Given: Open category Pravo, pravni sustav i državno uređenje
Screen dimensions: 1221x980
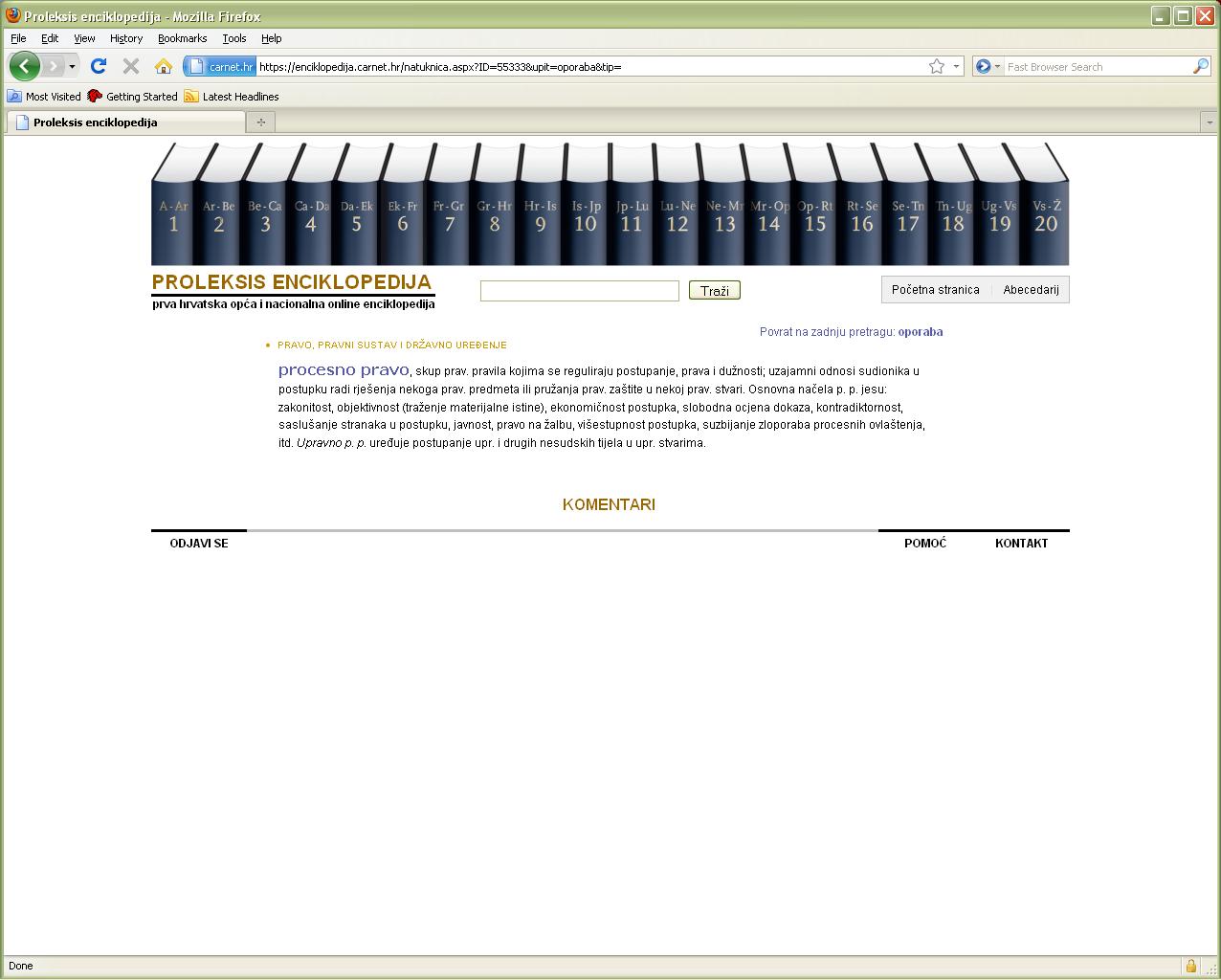Looking at the screenshot, I should (392, 345).
